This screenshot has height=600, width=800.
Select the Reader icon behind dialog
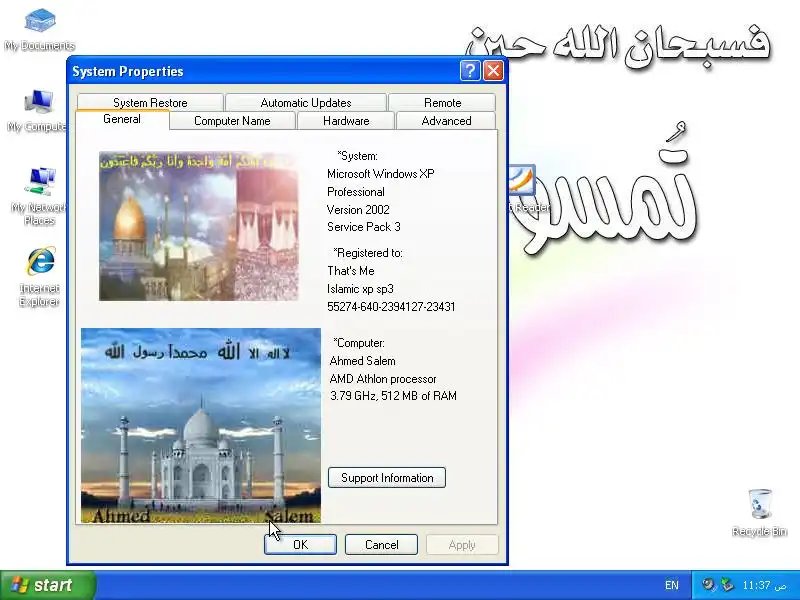point(528,189)
